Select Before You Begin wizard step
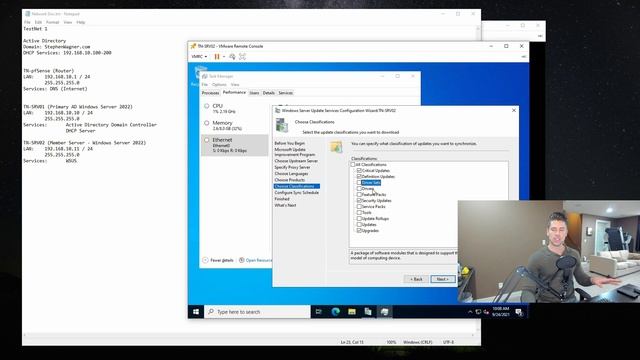Image resolution: width=640 pixels, height=360 pixels. 289,143
